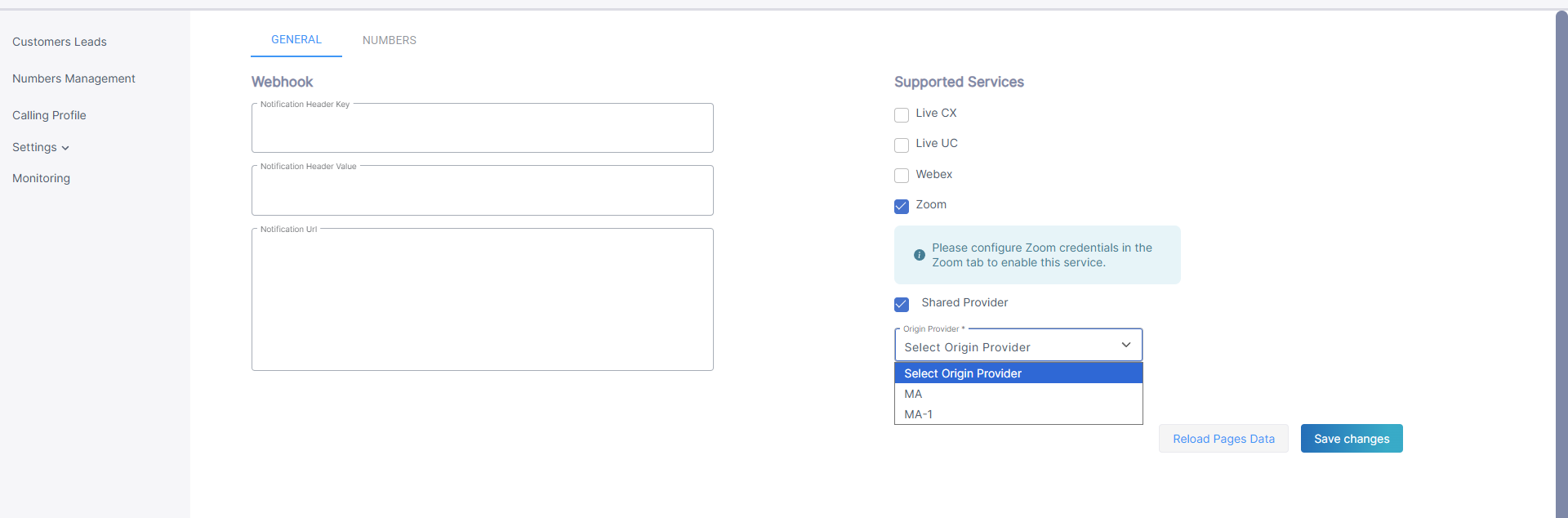
Task: Switch to the Numbers tab
Action: (x=389, y=40)
